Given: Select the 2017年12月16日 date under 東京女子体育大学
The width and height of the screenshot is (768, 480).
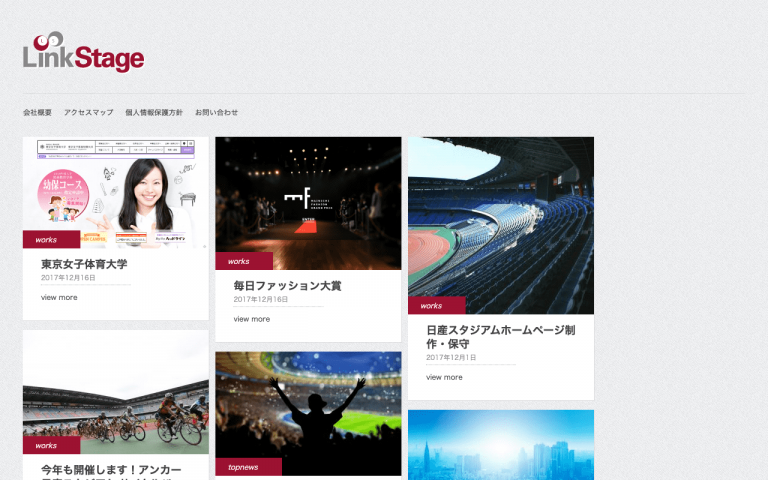Looking at the screenshot, I should tap(68, 278).
